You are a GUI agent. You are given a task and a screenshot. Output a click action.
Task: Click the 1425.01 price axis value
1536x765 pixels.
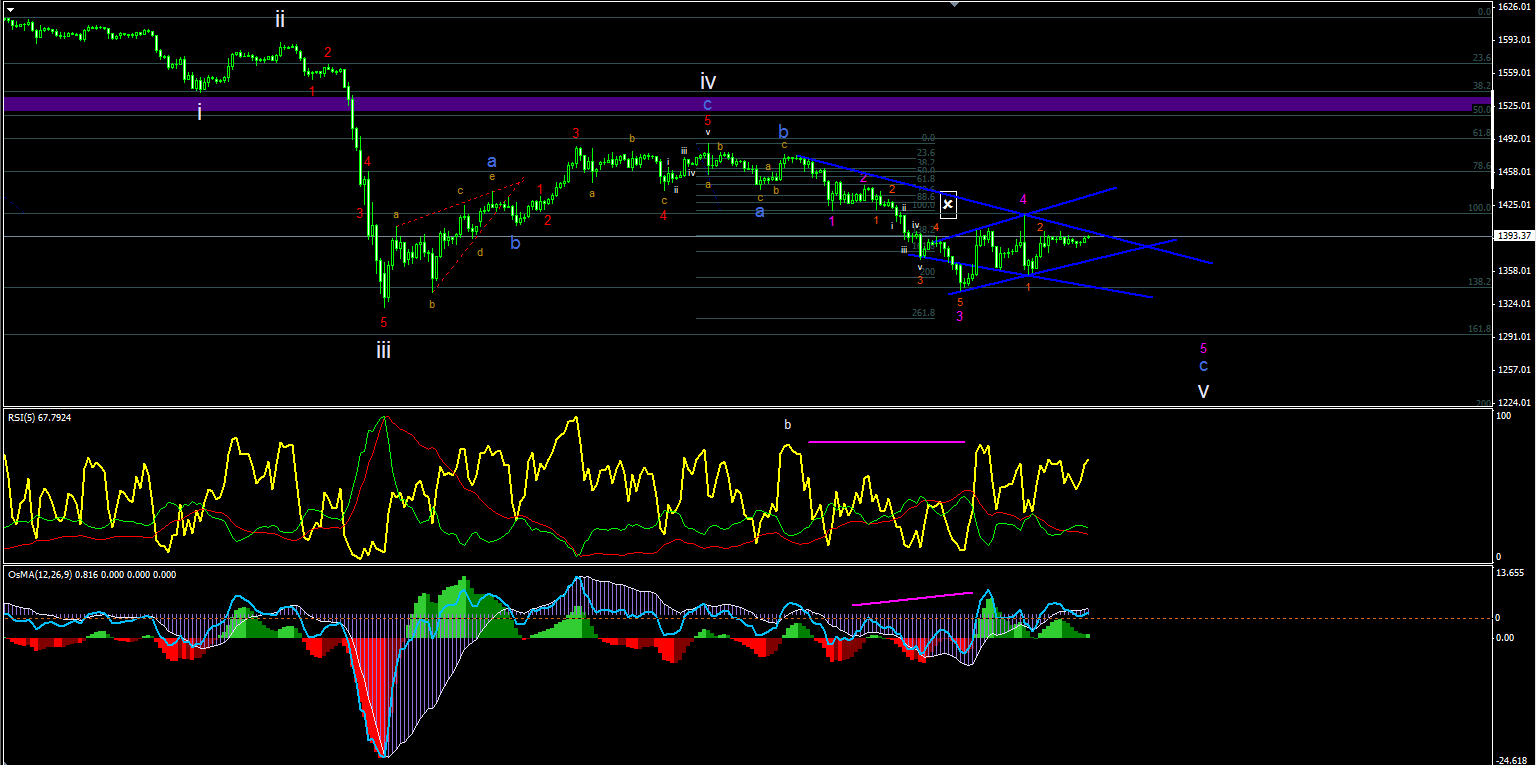[1514, 205]
